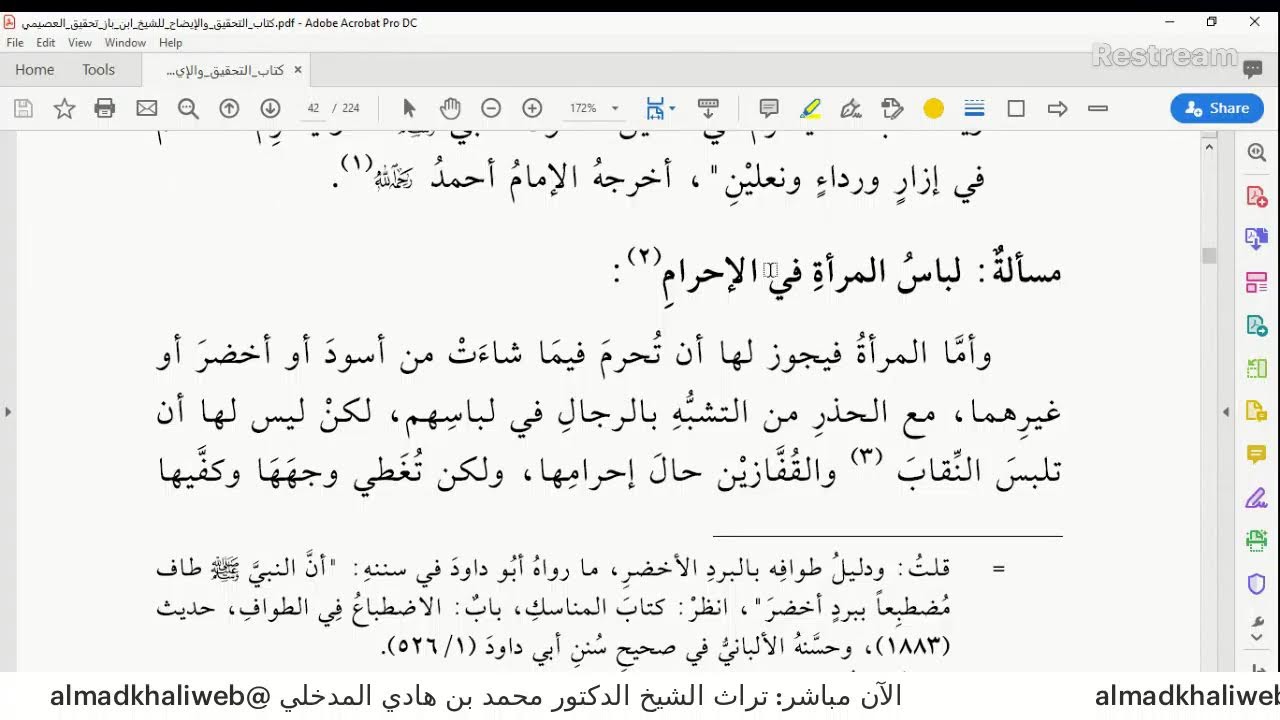Open Protect shield tool in right pane
Viewport: 1280px width, 720px height.
click(1257, 585)
